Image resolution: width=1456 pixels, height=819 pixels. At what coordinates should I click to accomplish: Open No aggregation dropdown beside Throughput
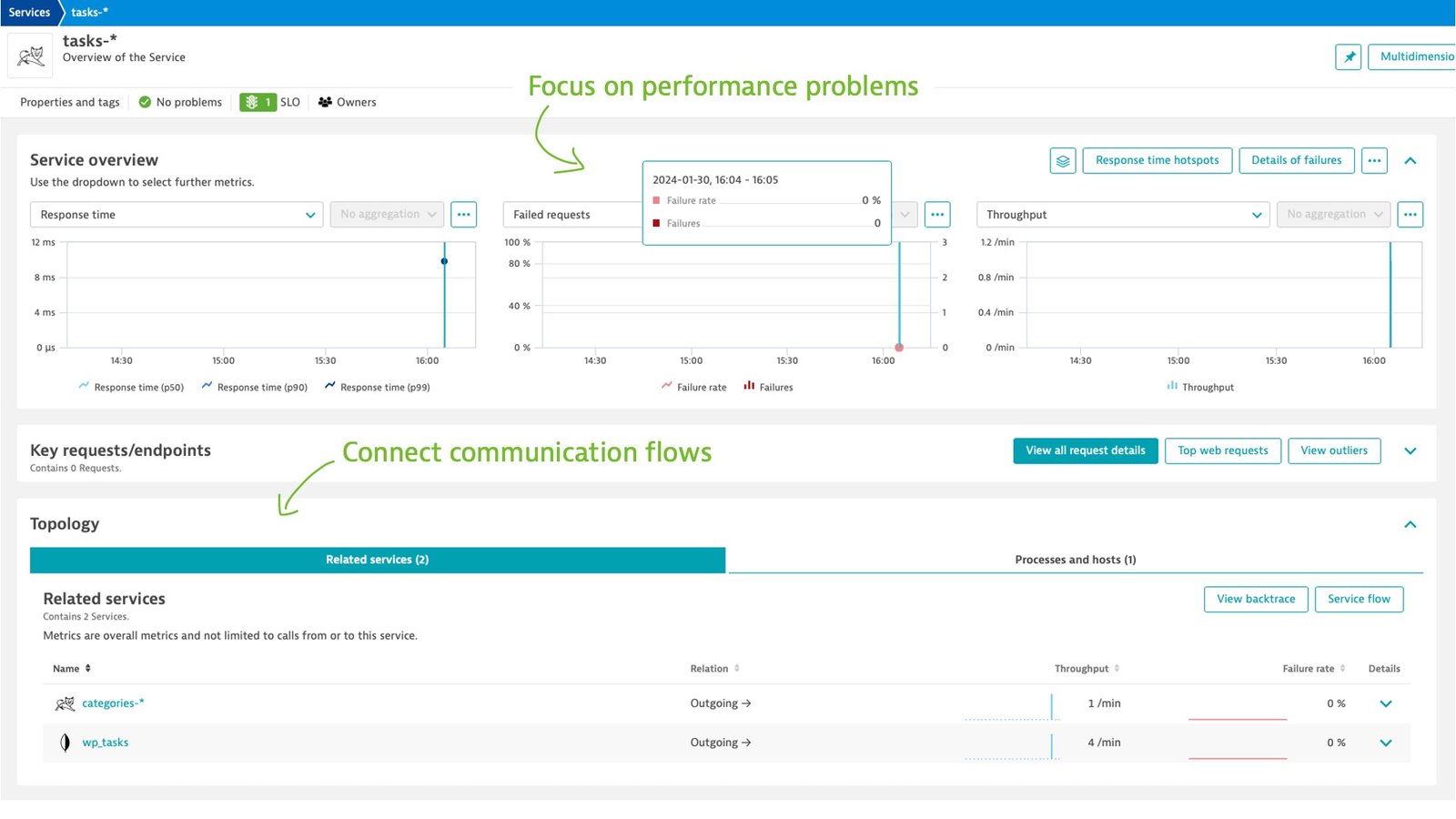(x=1334, y=215)
